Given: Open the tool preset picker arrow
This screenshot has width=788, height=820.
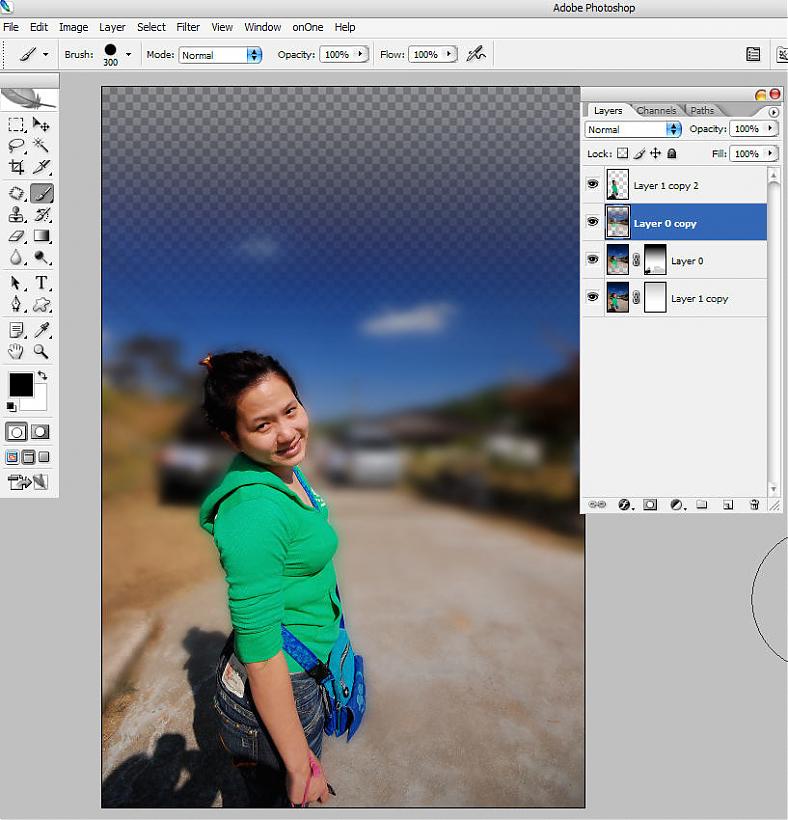Looking at the screenshot, I should coord(45,54).
